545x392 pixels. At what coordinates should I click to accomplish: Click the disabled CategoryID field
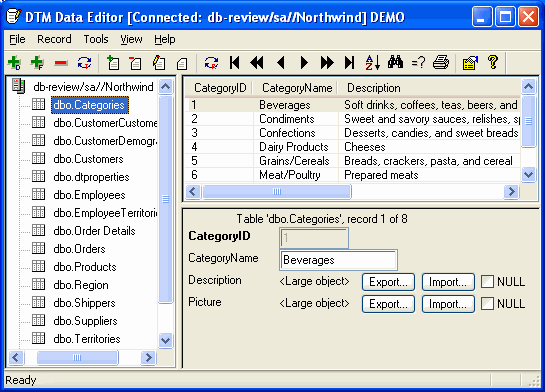click(314, 238)
